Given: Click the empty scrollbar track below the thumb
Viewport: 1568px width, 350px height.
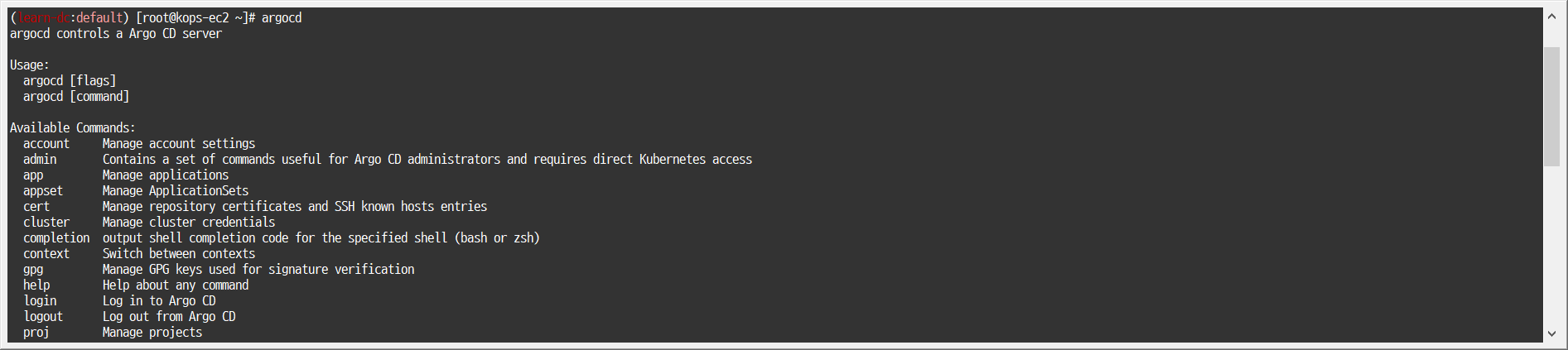Looking at the screenshot, I should [1551, 248].
